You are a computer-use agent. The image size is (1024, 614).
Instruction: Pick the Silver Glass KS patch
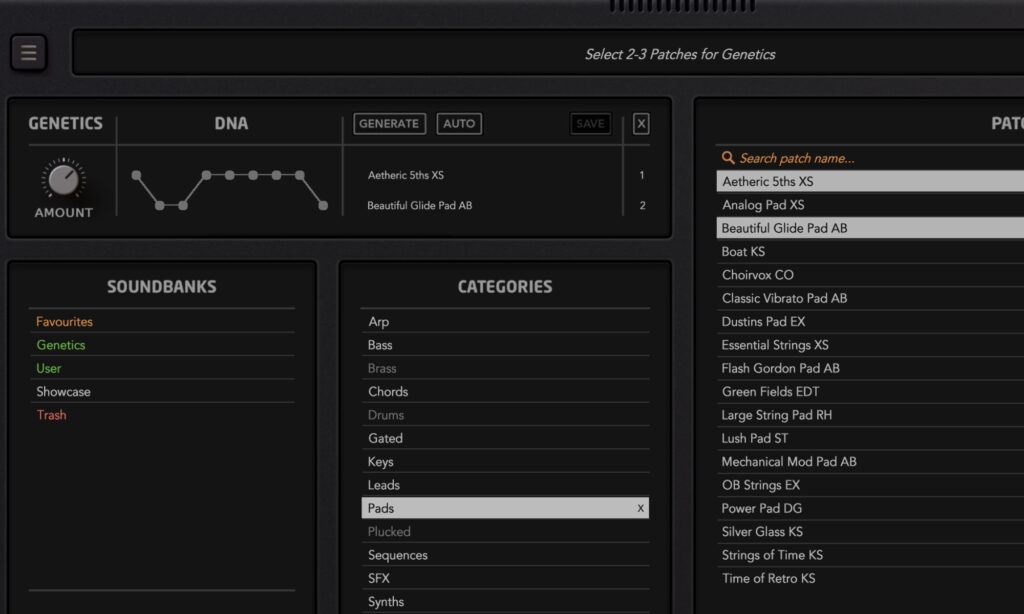point(762,532)
